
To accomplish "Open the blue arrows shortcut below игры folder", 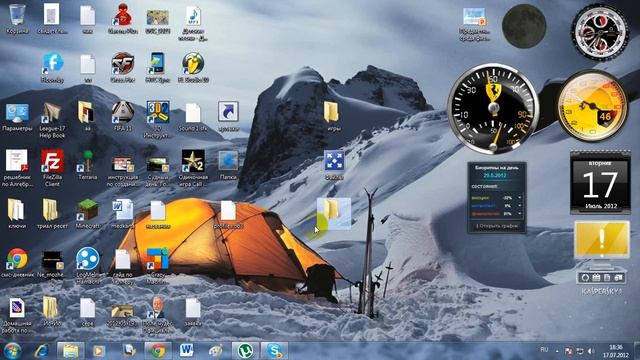I will pos(334,165).
